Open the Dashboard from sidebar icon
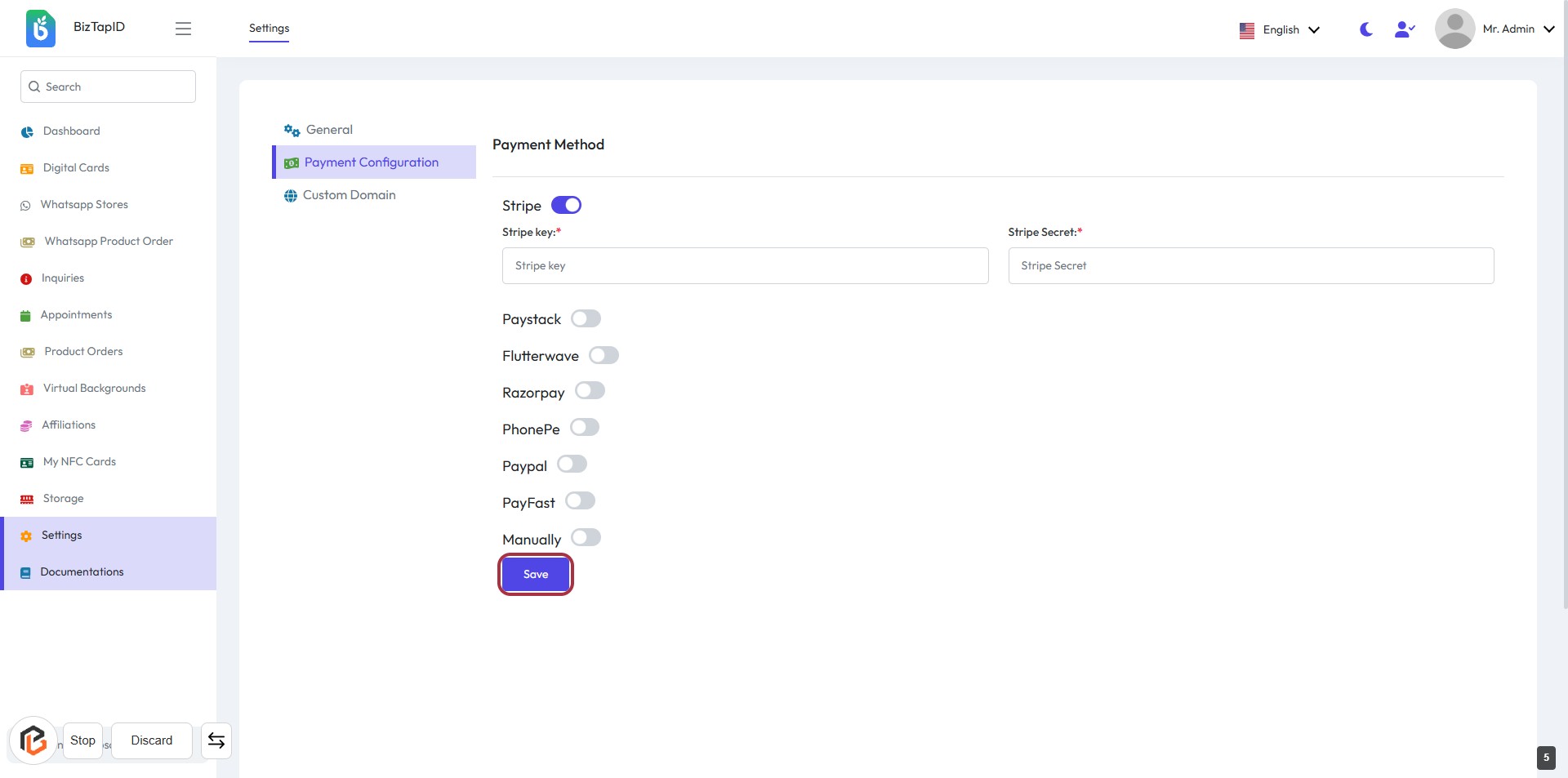Viewport: 1568px width, 778px height. 27,131
